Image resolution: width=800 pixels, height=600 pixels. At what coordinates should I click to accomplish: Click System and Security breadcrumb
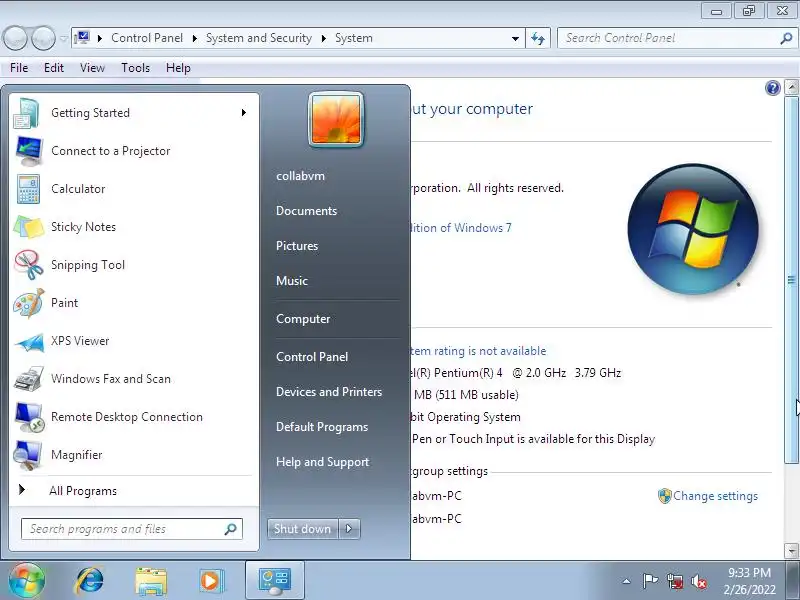[259, 38]
